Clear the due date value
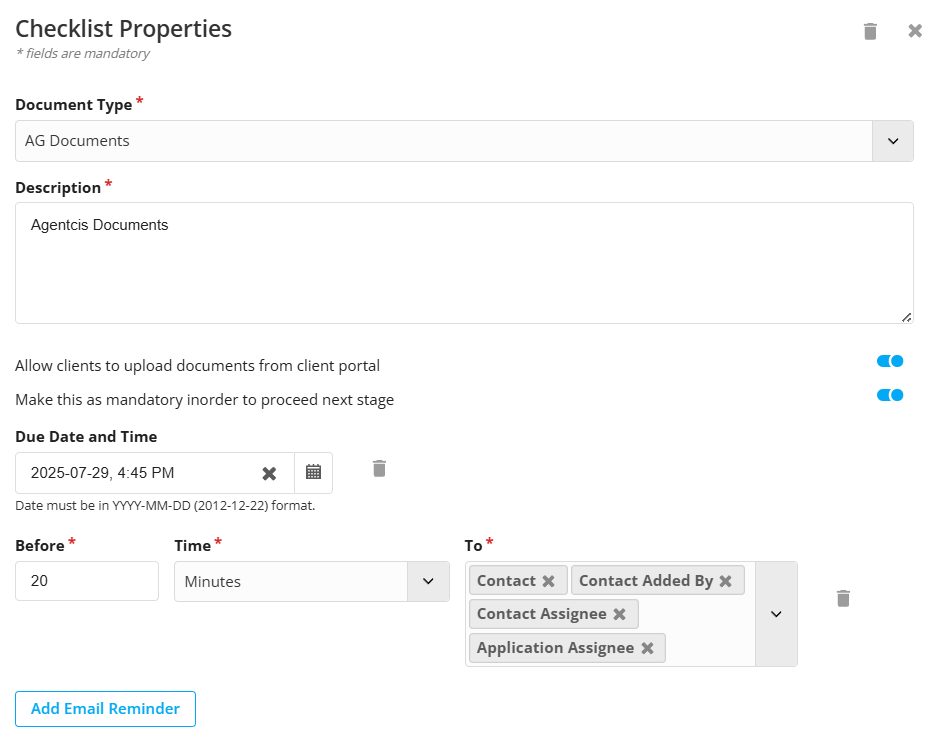This screenshot has width=936, height=743. click(x=269, y=473)
